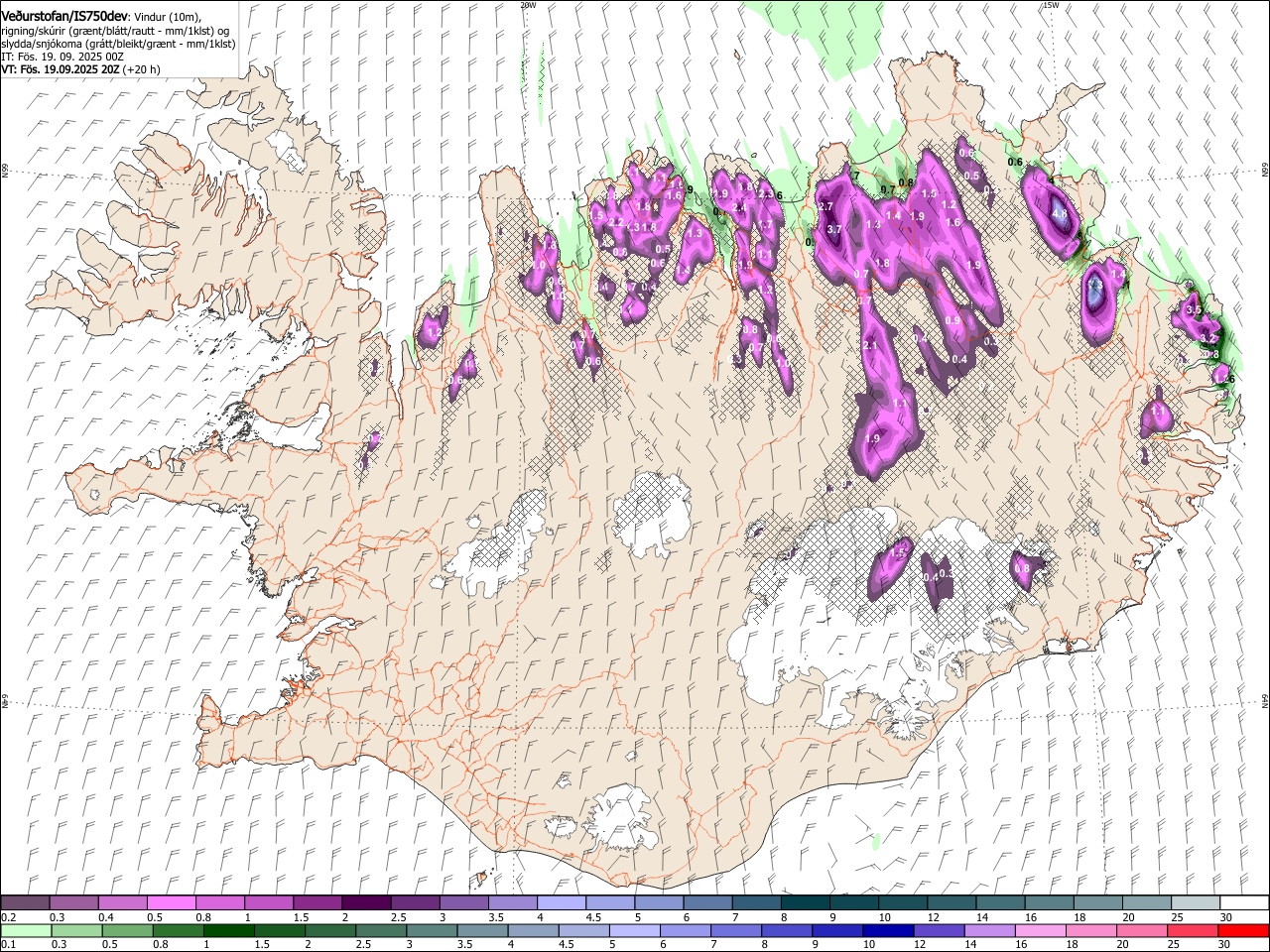Select the 0.3 light green swatch, lower legend

[x=76, y=930]
